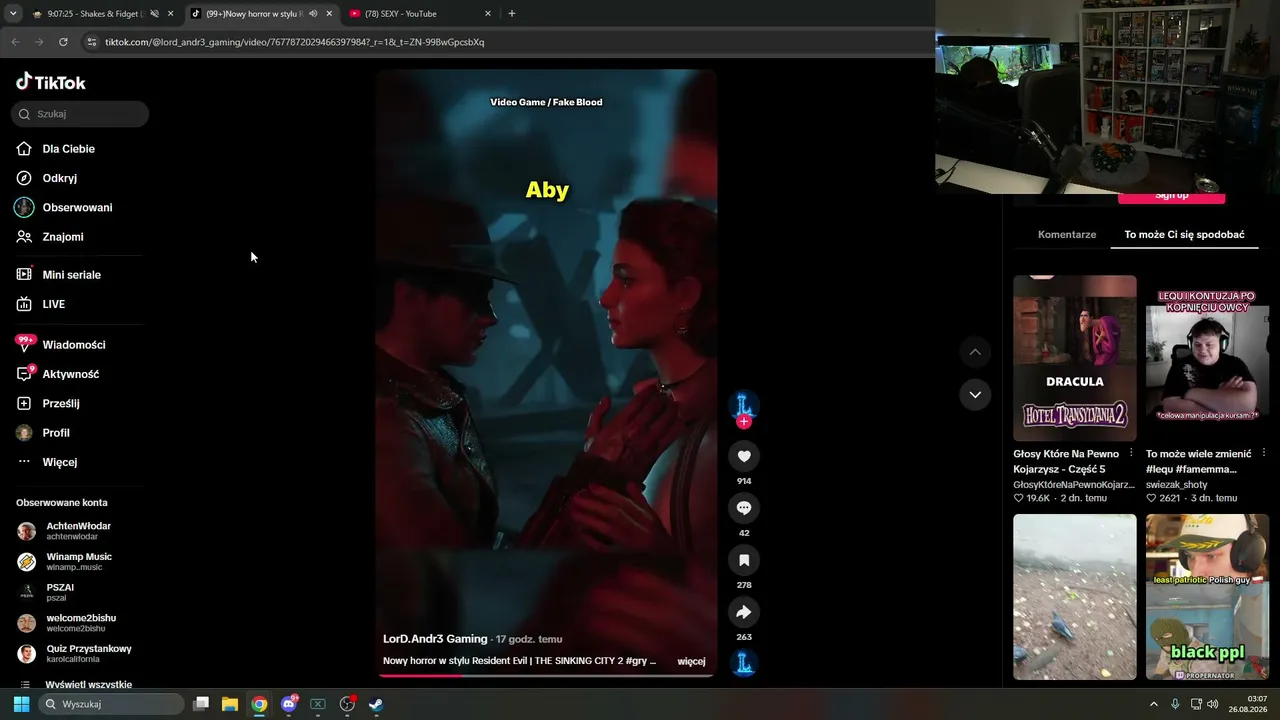Screen dimensions: 1280x720
Task: Open options for To może wiele zmienić video
Action: pyautogui.click(x=1264, y=453)
